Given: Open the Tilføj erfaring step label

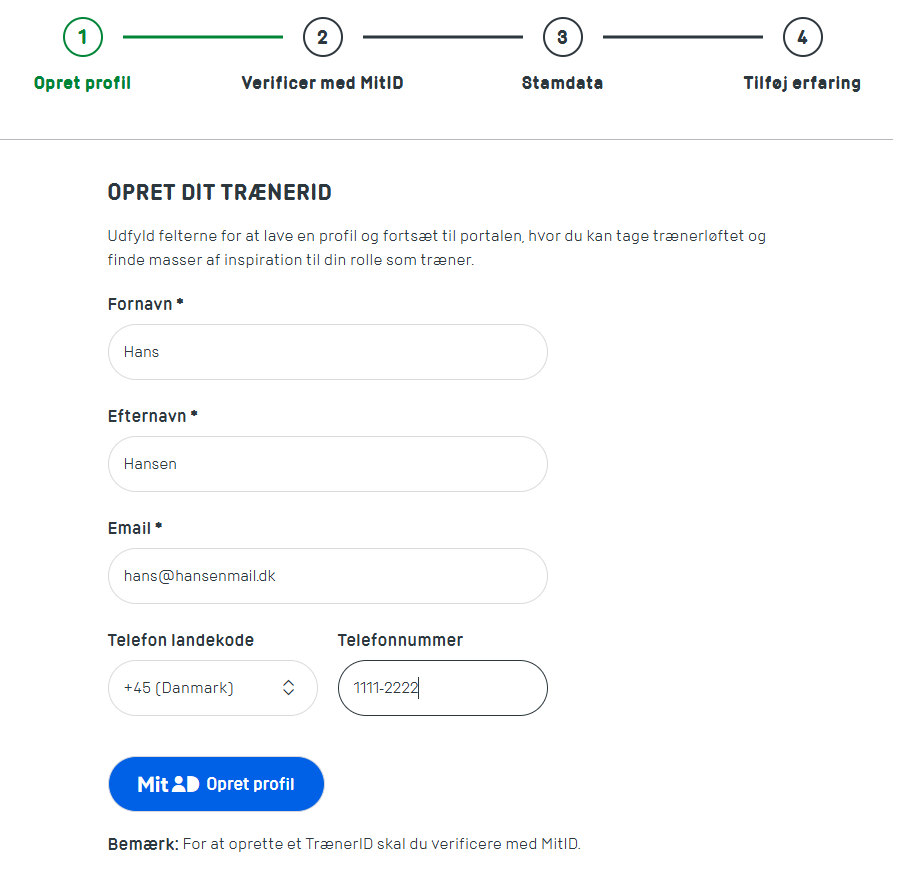Looking at the screenshot, I should (x=802, y=83).
